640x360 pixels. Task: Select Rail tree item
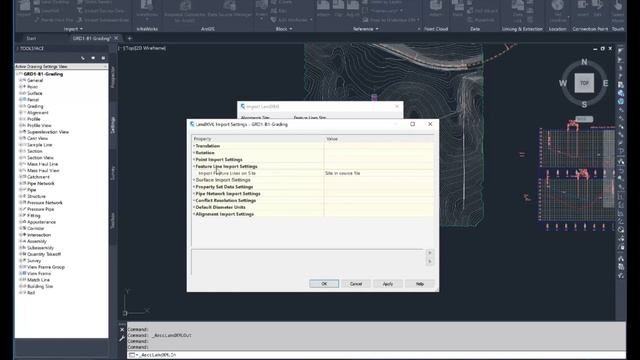(31, 293)
